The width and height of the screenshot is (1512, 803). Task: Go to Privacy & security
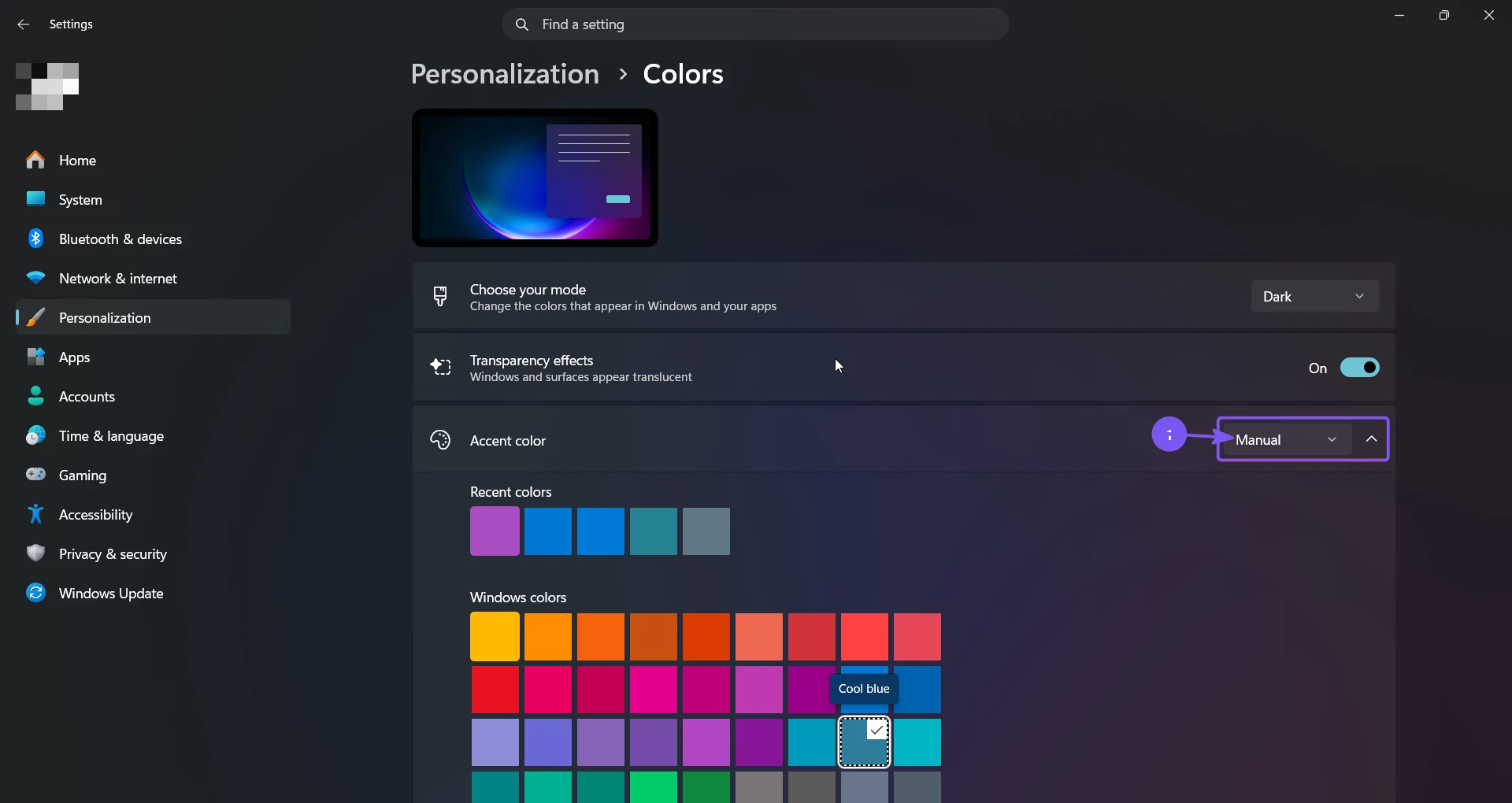[x=153, y=553]
